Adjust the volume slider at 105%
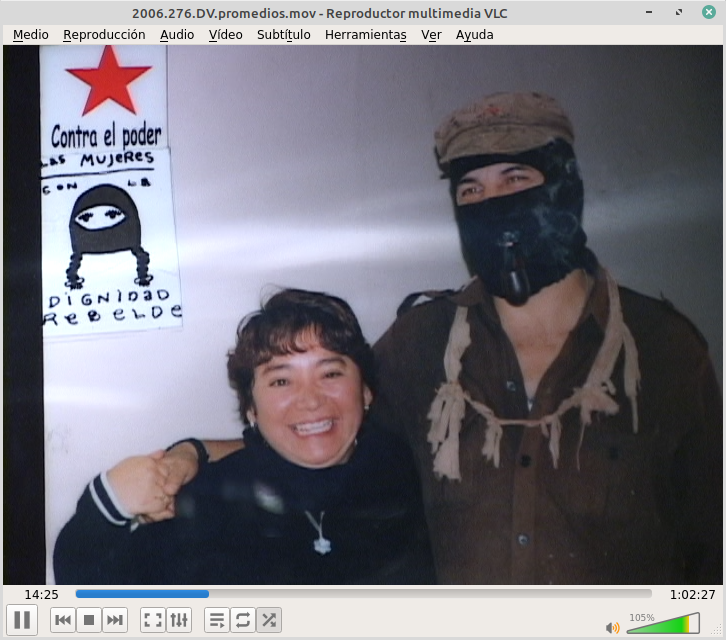The height and width of the screenshot is (640, 726). [x=663, y=623]
